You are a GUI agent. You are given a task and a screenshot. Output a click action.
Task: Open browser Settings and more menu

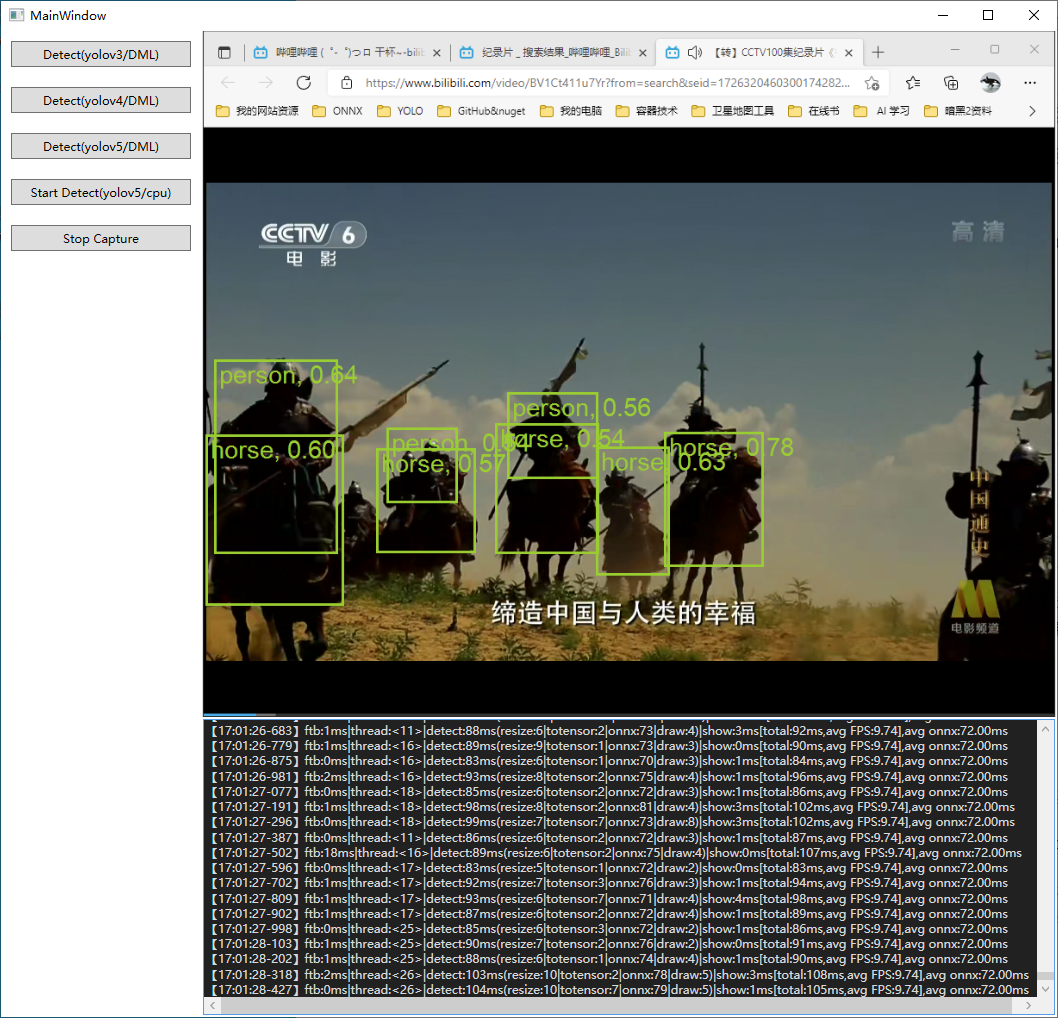1031,83
